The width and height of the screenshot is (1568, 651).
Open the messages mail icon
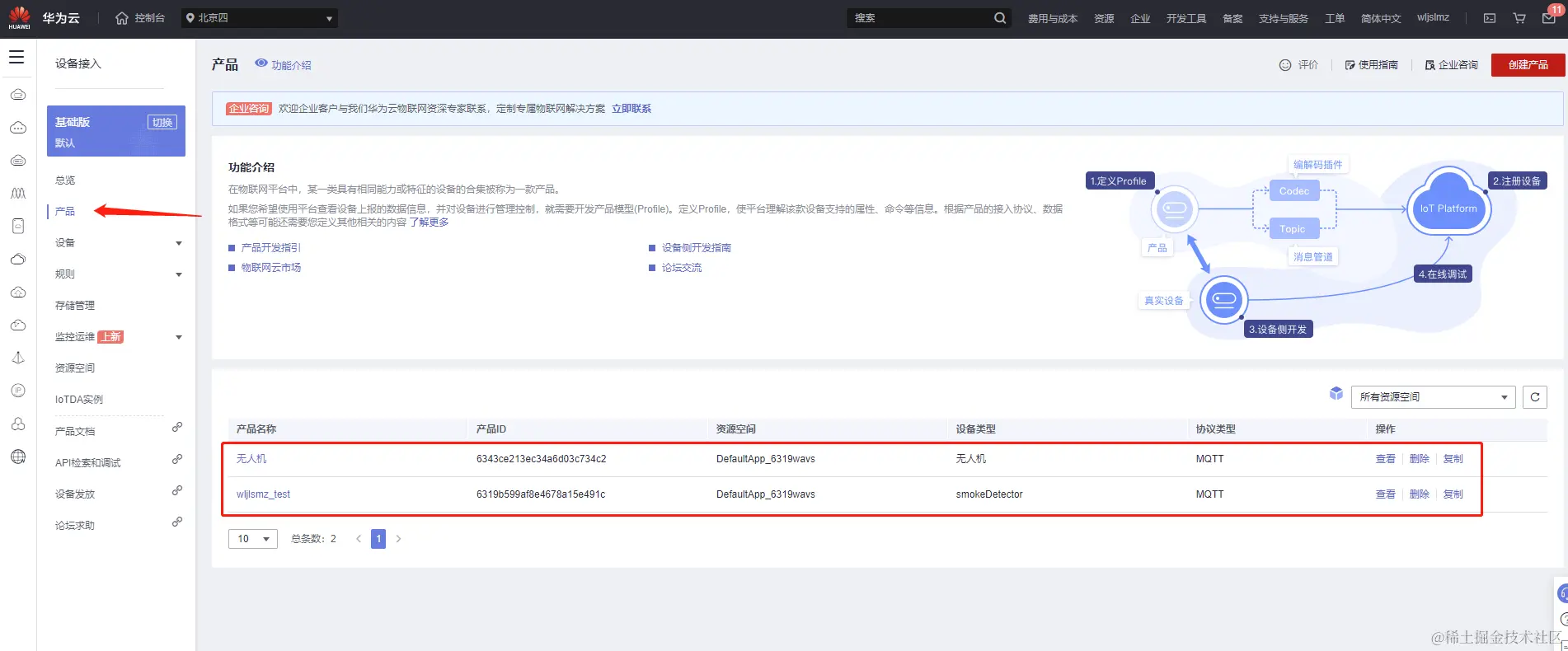(1549, 18)
